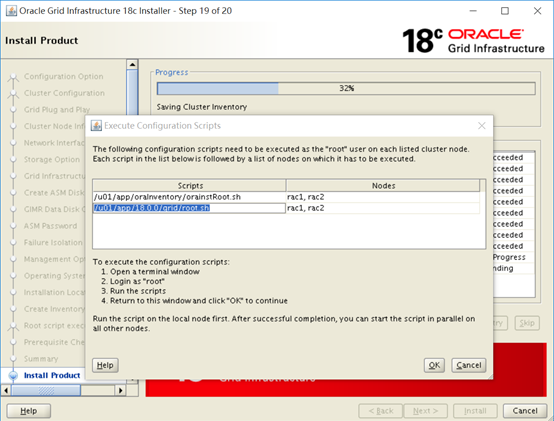The width and height of the screenshot is (554, 421).
Task: Click the sidebar horizontal scroll right arrow
Action: click(121, 390)
